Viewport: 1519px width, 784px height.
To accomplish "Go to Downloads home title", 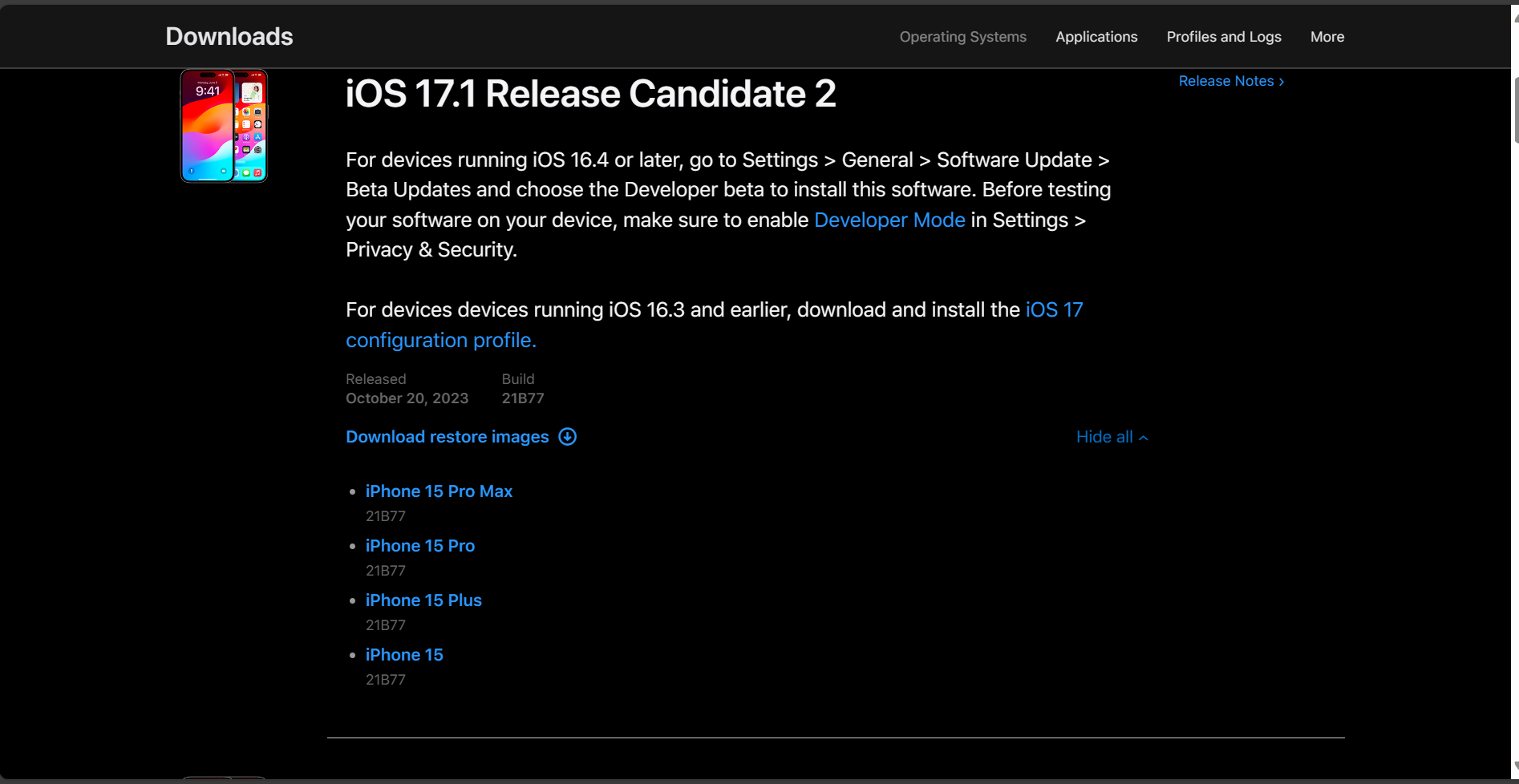I will [229, 36].
